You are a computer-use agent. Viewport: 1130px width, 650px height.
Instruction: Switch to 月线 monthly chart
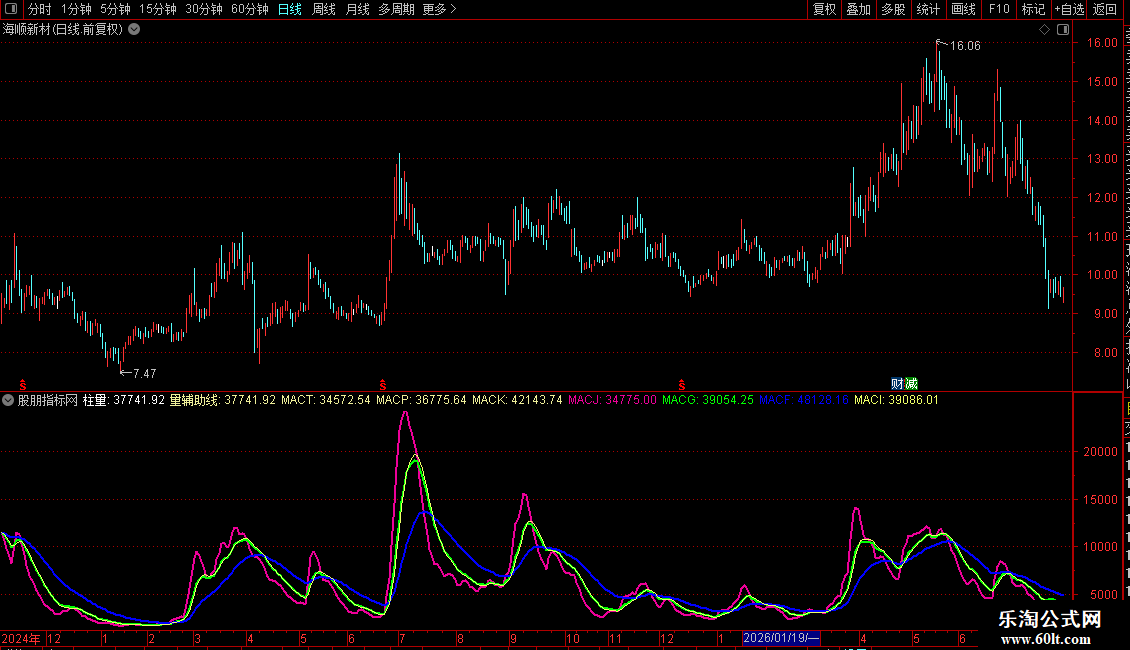tap(357, 9)
